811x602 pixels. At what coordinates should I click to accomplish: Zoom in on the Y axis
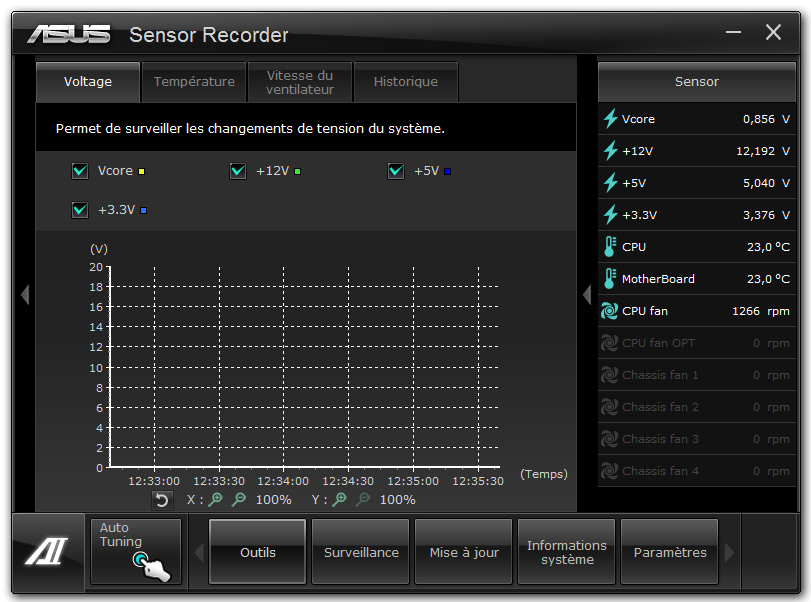(339, 500)
